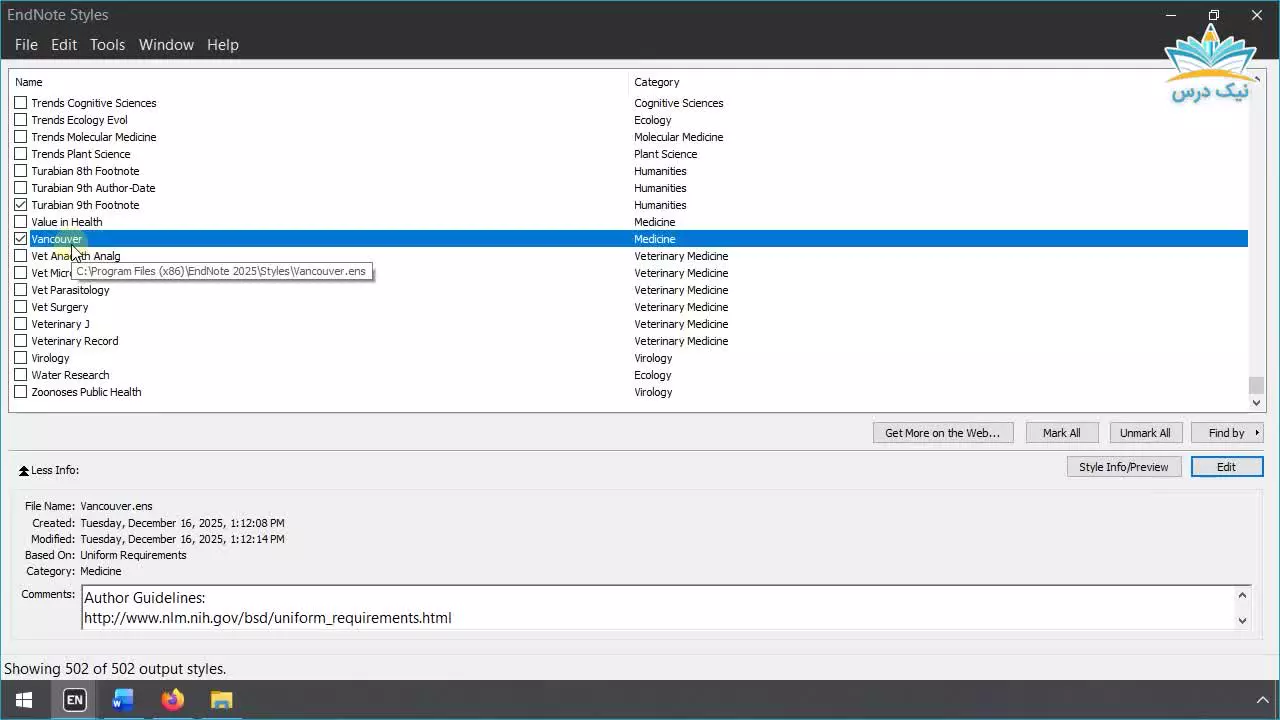Click the Unmark All button

click(1145, 433)
